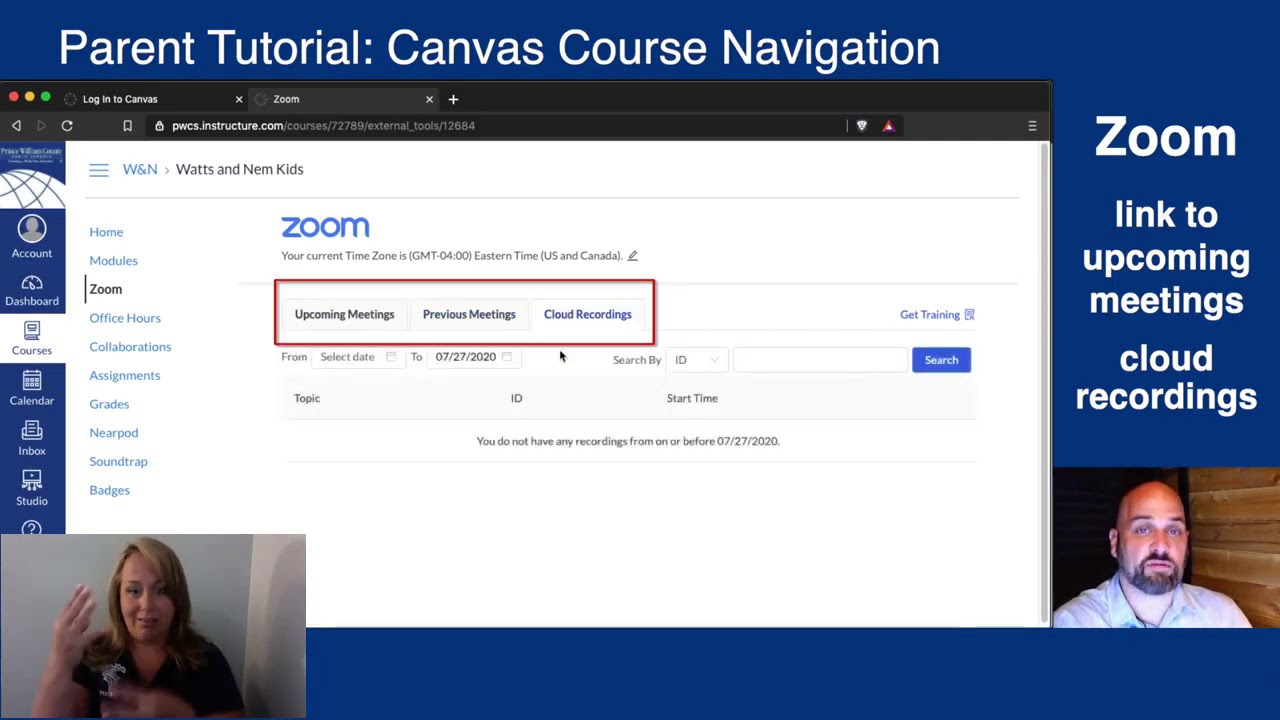Select the Zoom browser tab
This screenshot has width=1280, height=720.
point(343,99)
